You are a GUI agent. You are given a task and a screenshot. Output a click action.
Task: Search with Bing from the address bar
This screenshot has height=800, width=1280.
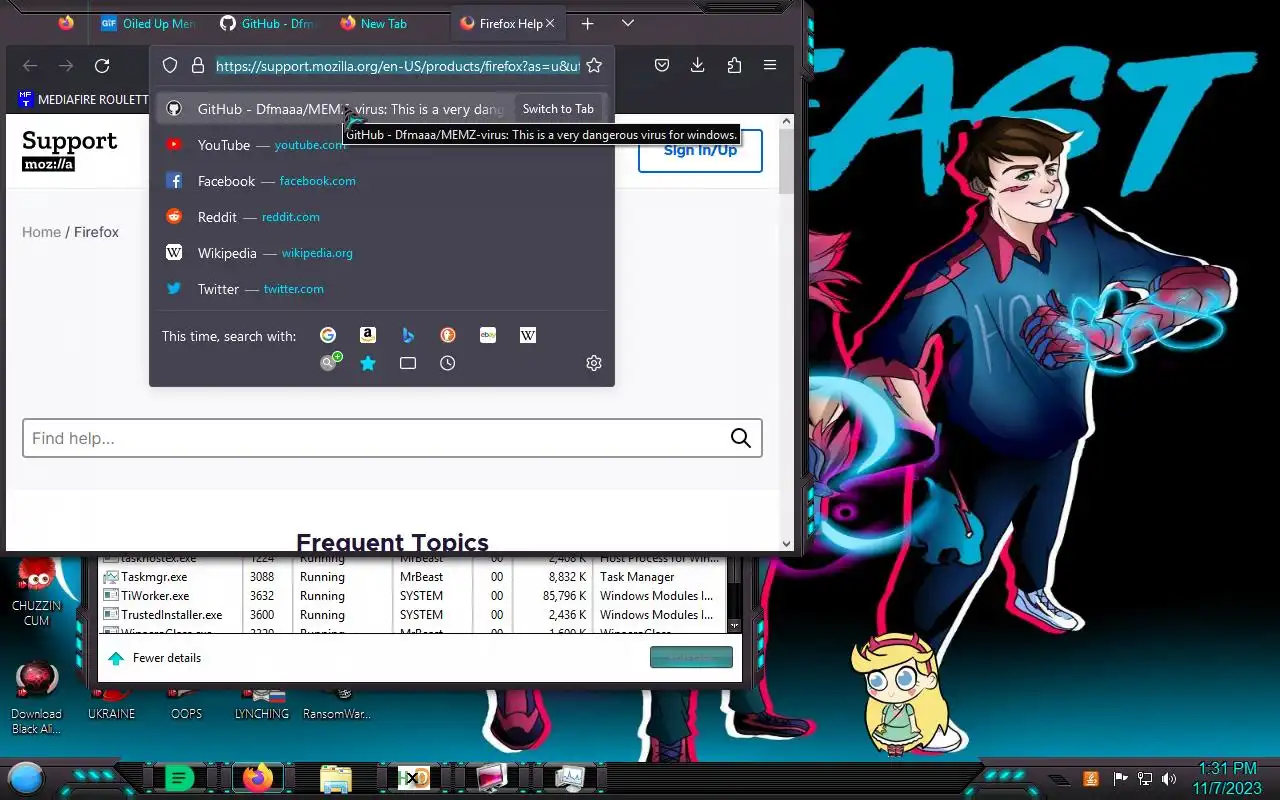tap(408, 335)
